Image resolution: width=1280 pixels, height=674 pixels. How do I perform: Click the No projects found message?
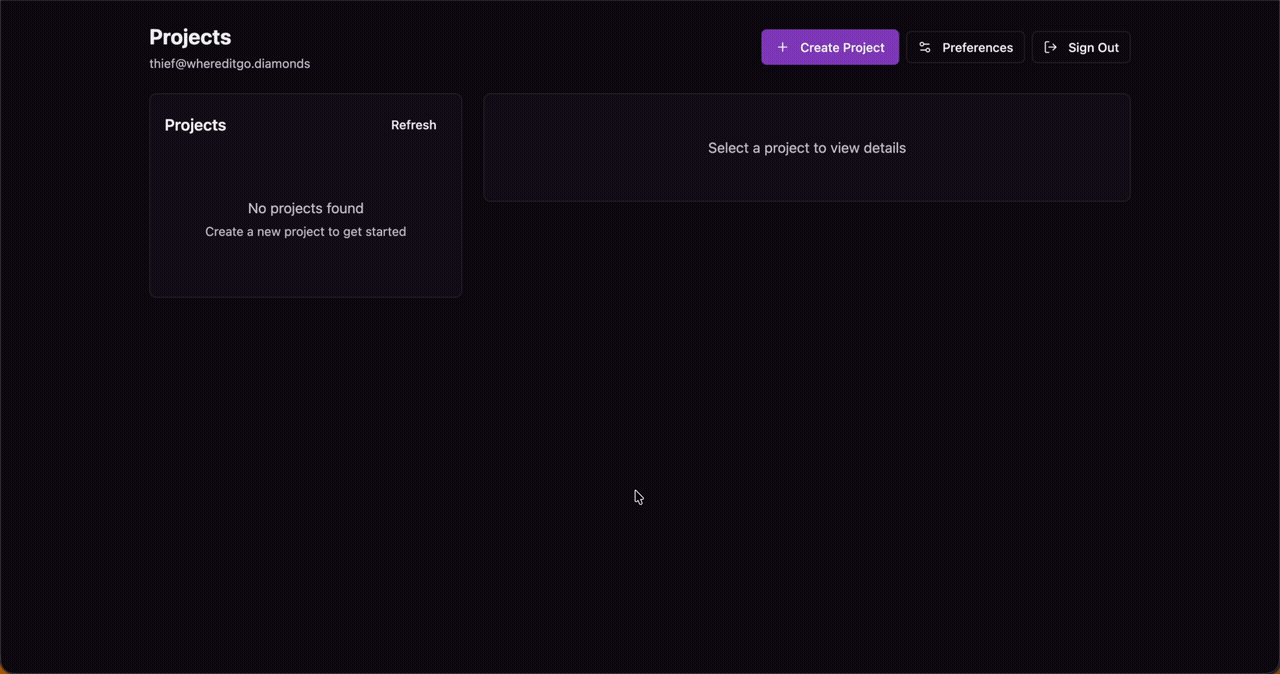[x=305, y=208]
